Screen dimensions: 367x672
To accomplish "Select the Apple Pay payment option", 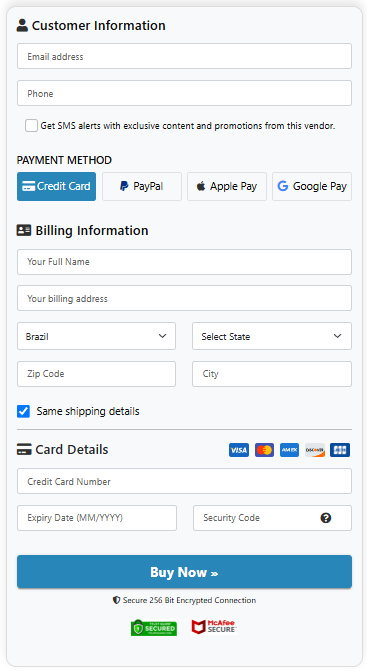I will point(227,186).
